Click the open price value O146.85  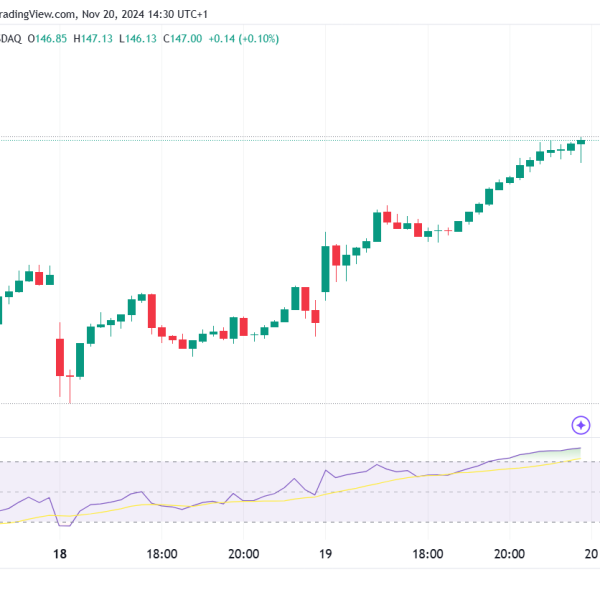(47, 39)
